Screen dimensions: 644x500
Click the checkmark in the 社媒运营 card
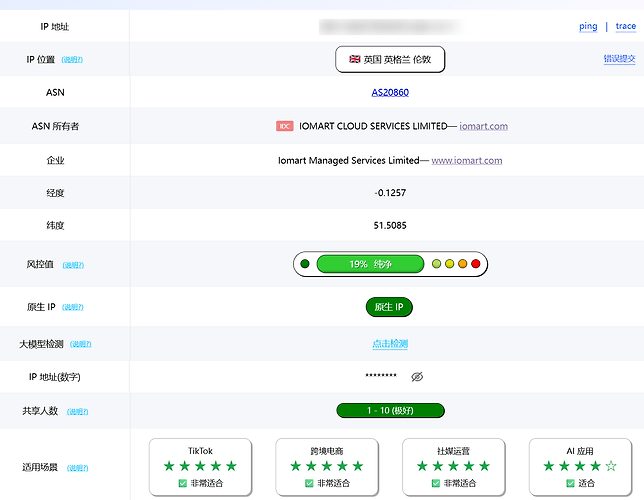click(436, 484)
